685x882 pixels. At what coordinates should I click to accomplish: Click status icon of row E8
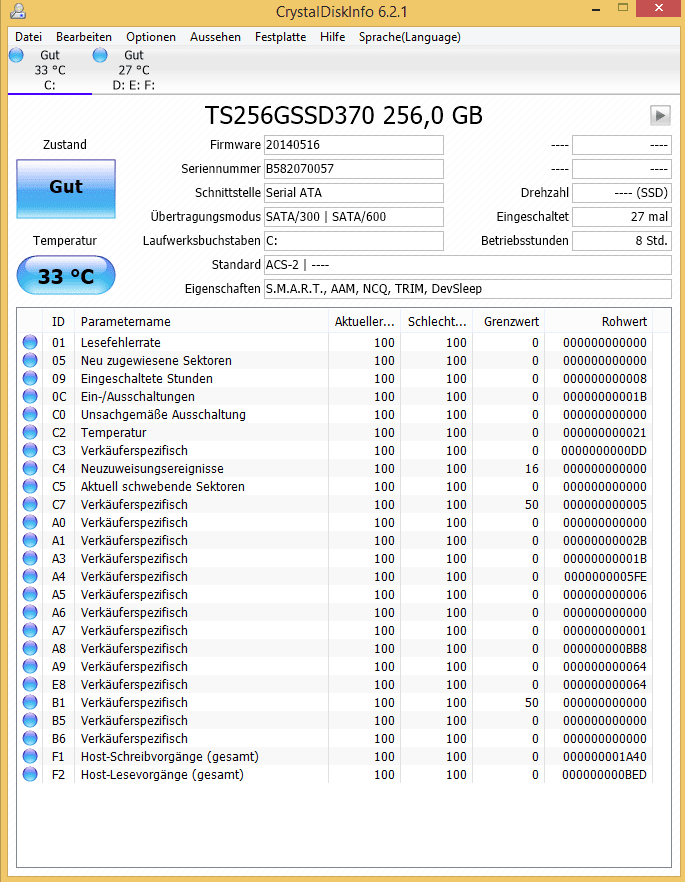coord(30,685)
